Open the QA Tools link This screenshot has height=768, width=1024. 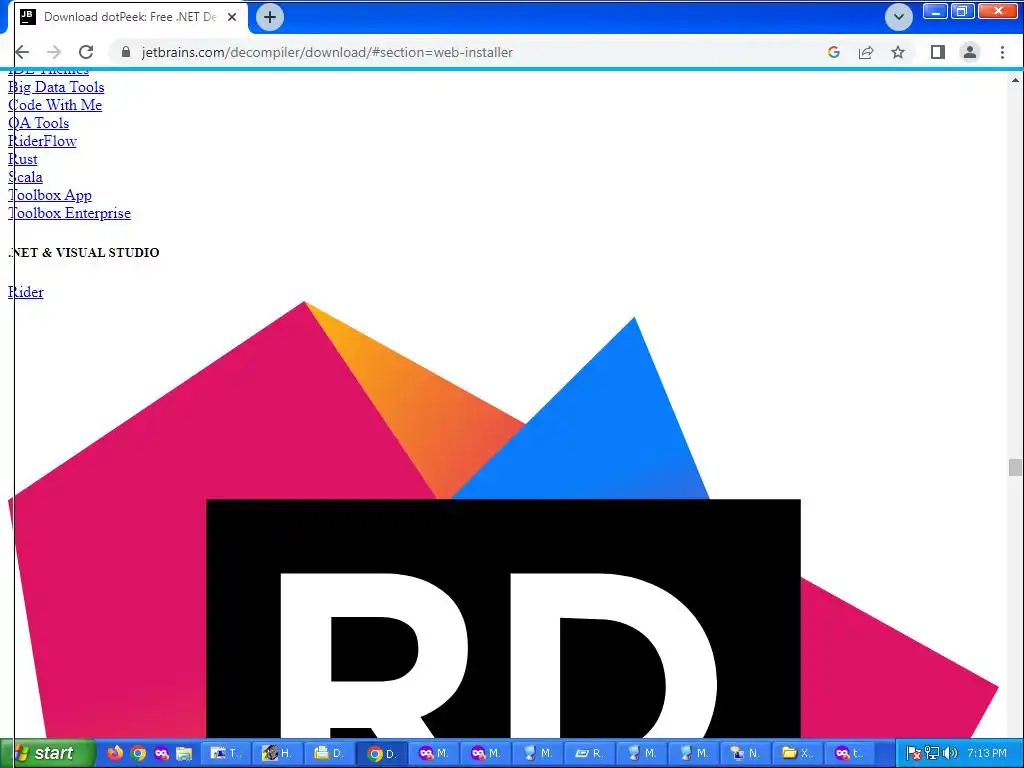(x=39, y=123)
